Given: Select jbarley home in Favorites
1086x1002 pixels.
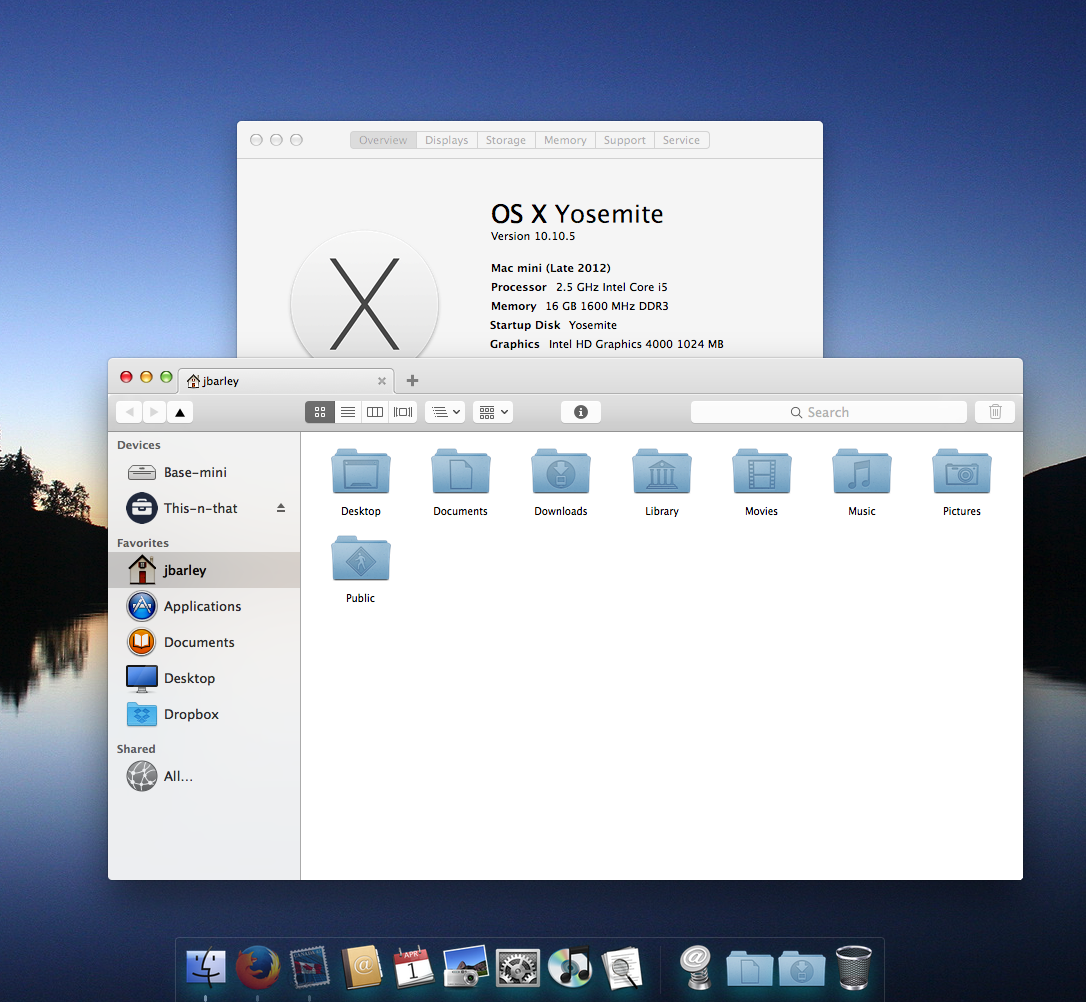Looking at the screenshot, I should click(x=204, y=570).
